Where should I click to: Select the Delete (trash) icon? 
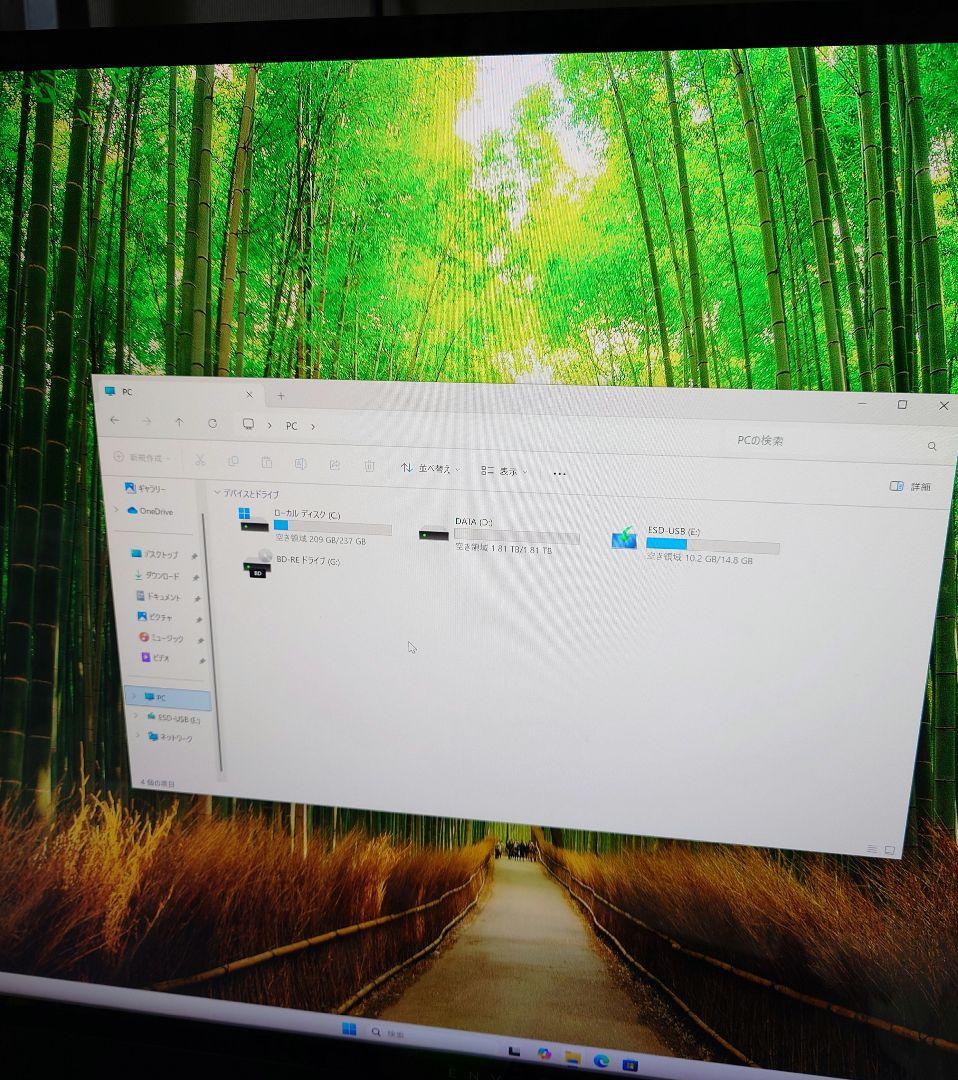coord(369,464)
